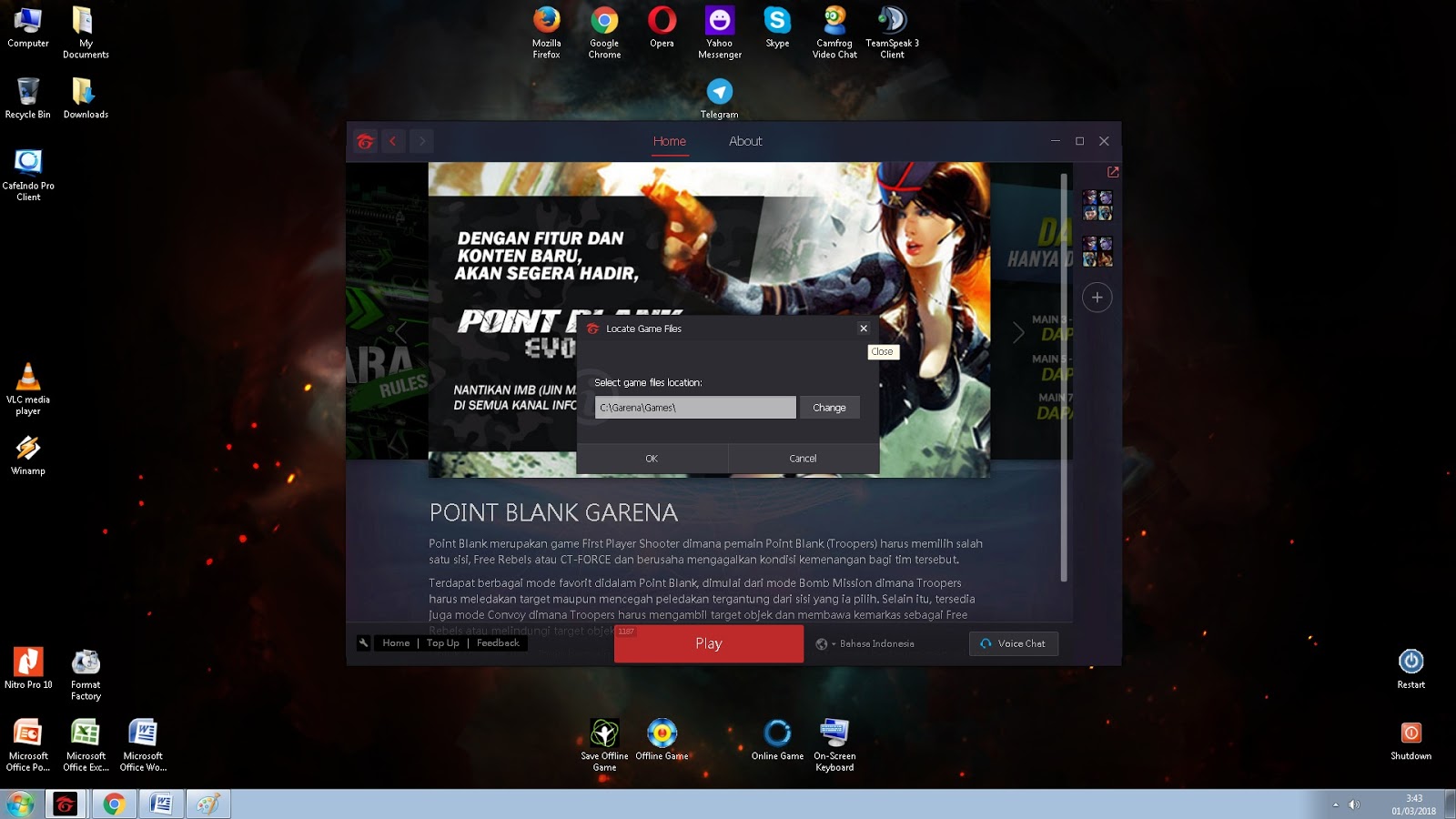Click the volume icon in system tray
The height and width of the screenshot is (819, 1456).
[x=1353, y=804]
